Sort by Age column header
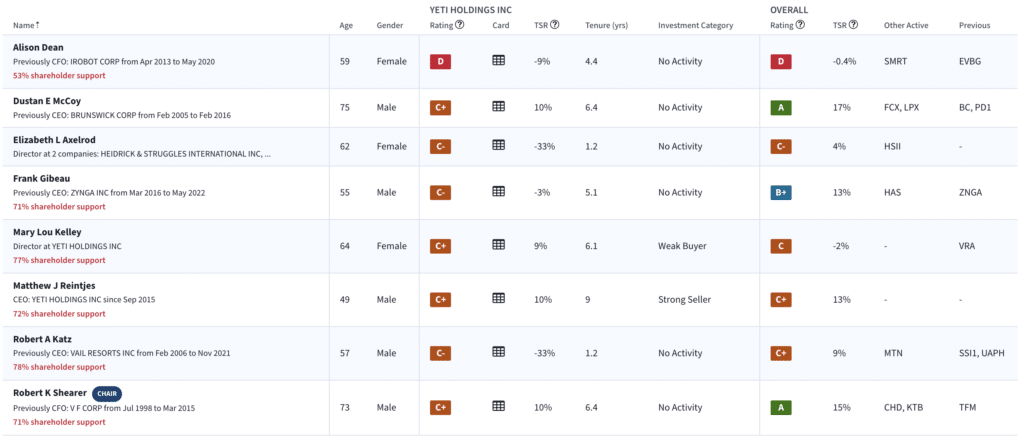 click(x=346, y=25)
